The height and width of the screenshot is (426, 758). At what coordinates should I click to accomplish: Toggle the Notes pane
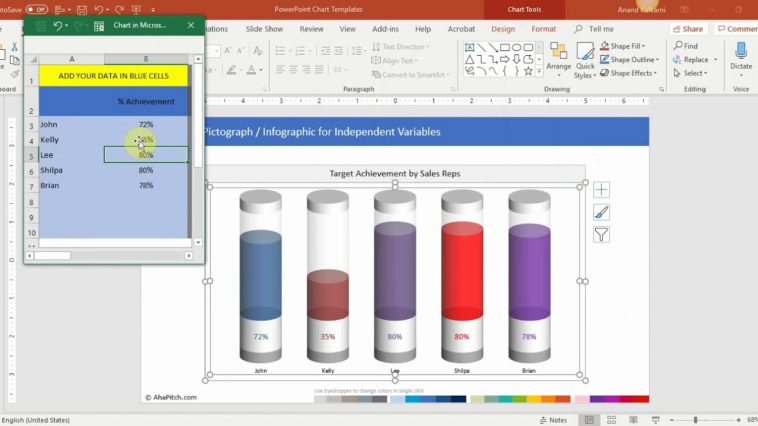click(553, 420)
